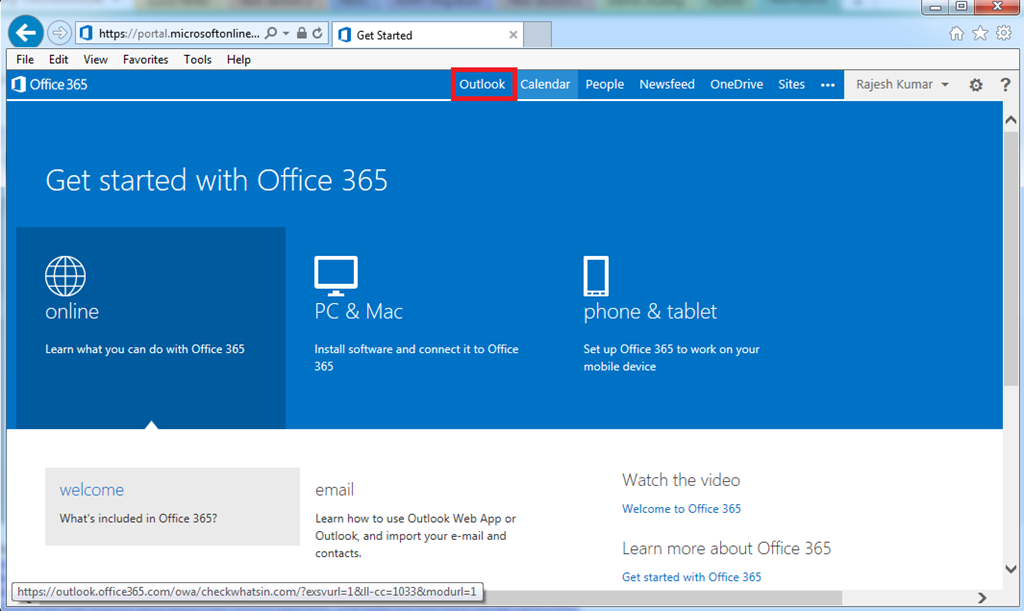The width and height of the screenshot is (1024, 611).
Task: Open Sites in the navigation bar
Action: point(792,84)
